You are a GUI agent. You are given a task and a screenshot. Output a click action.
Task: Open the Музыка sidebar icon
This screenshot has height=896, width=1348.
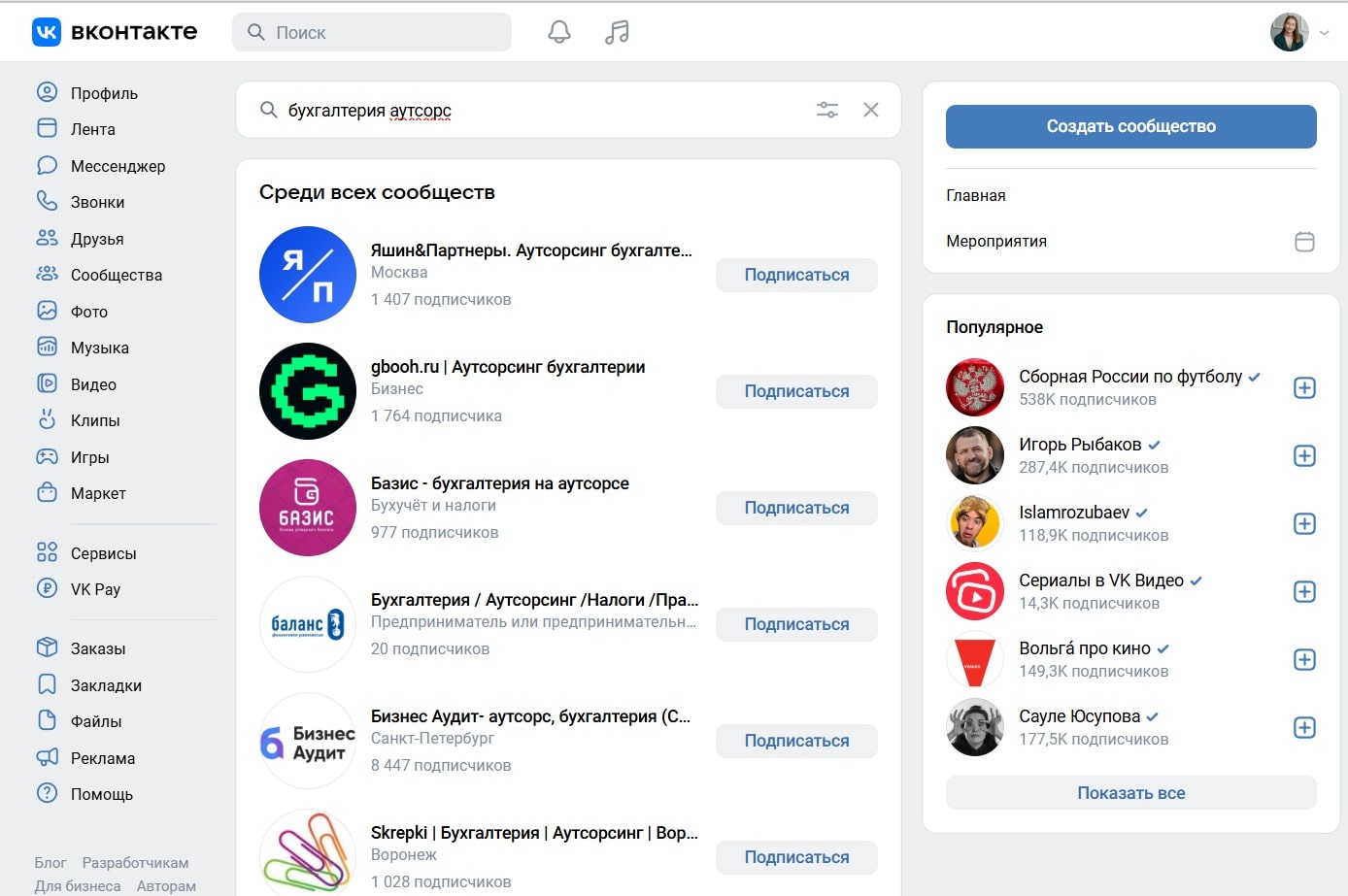(47, 347)
